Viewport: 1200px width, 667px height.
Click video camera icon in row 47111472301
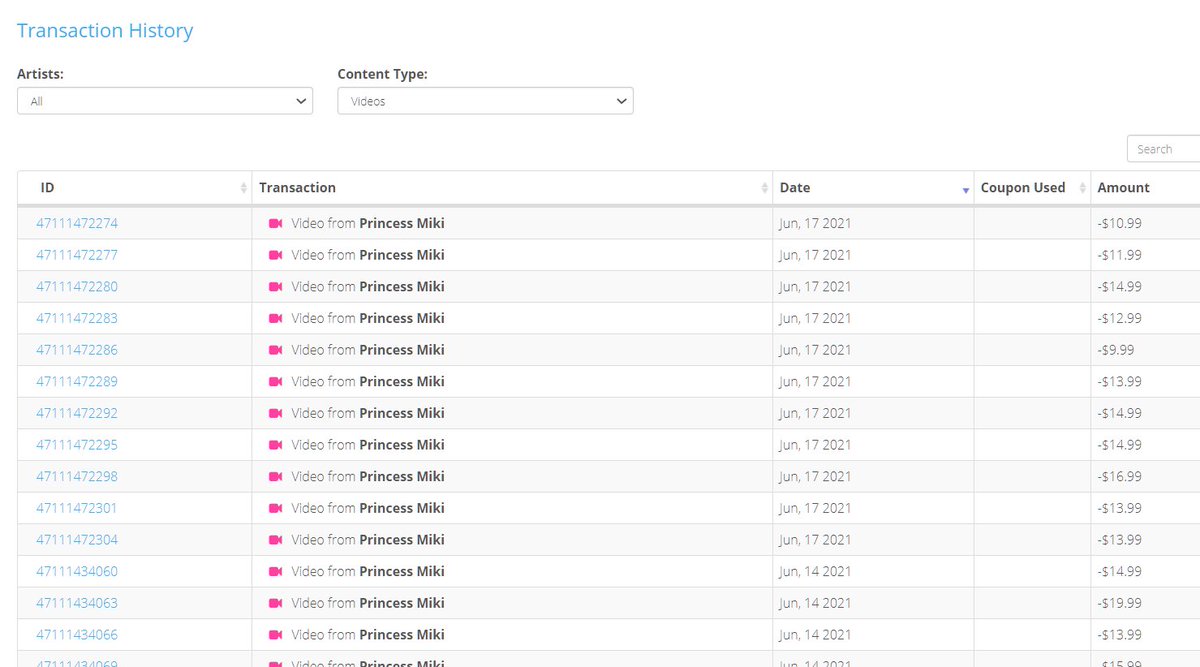click(276, 508)
